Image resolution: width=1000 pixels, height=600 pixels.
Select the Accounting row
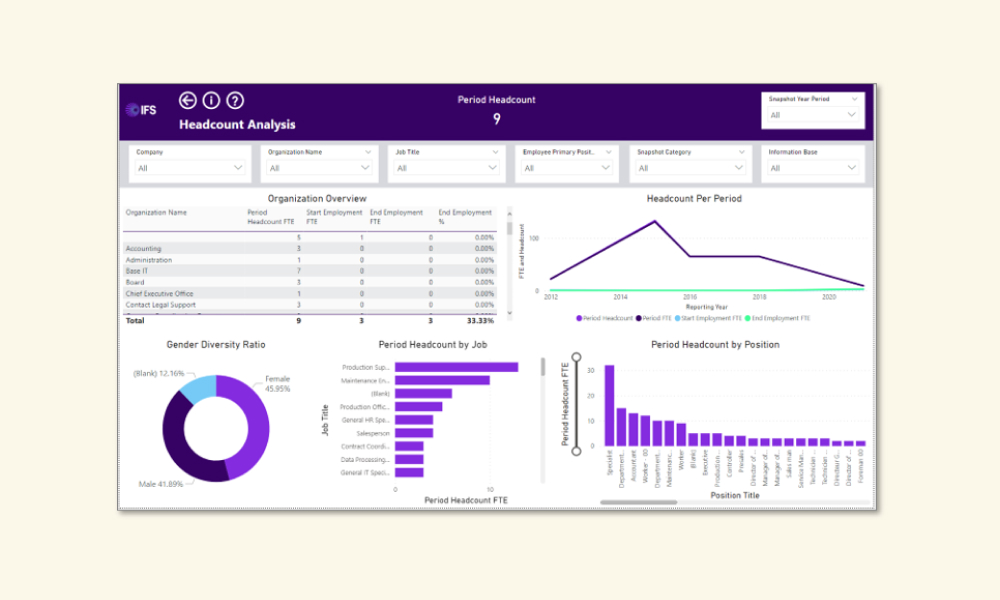click(309, 249)
